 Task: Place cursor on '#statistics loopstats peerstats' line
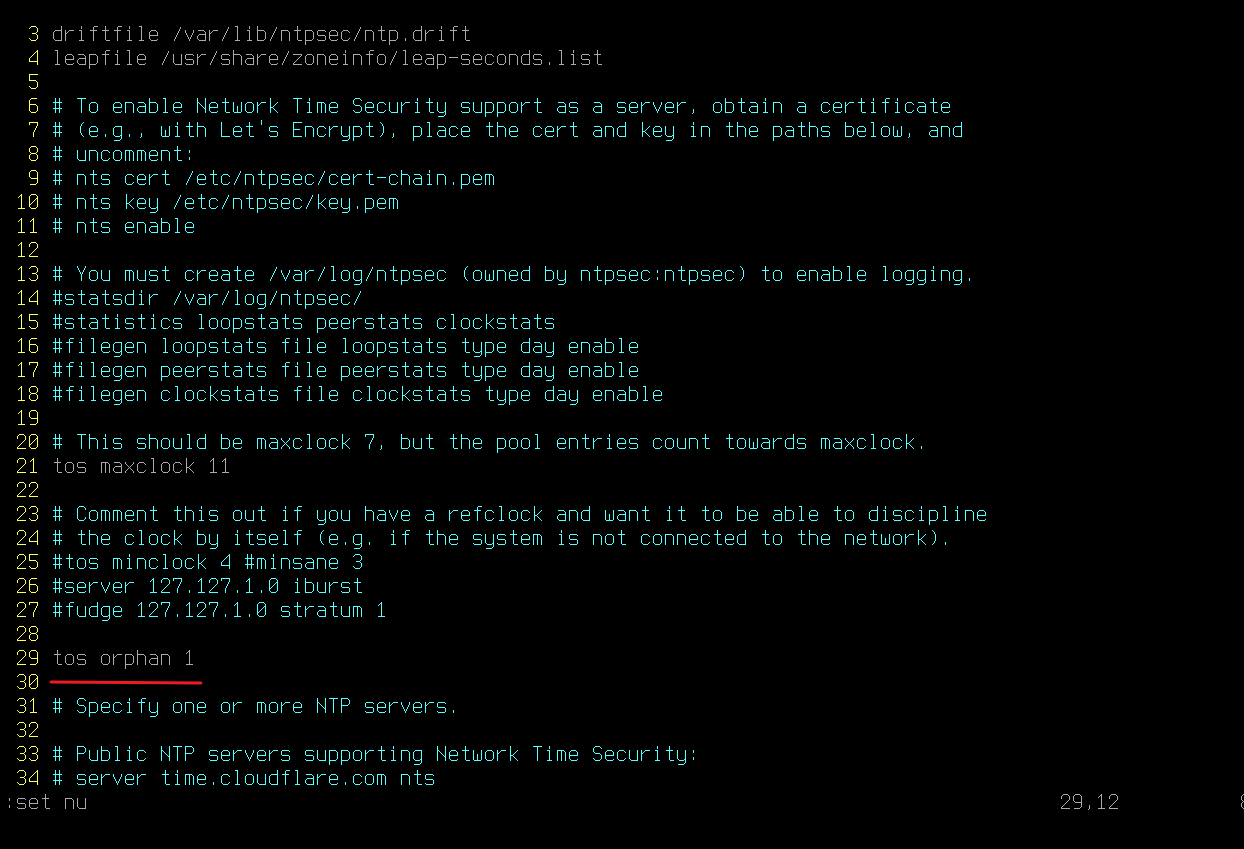(x=303, y=322)
